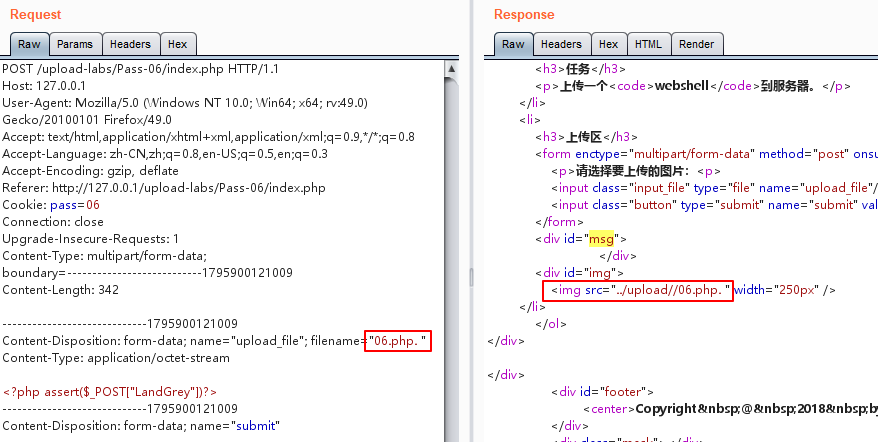This screenshot has width=878, height=442.
Task: Click the name="submit" Content-Disposition line
Action: click(x=141, y=426)
